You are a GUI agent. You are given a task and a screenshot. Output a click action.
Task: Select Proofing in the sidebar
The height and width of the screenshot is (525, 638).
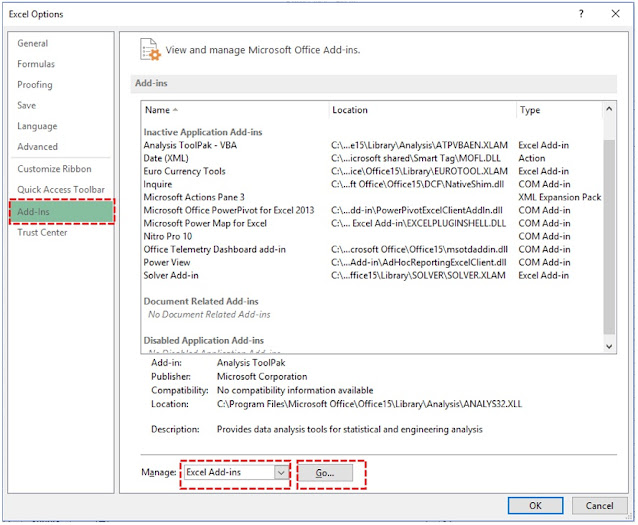(35, 85)
